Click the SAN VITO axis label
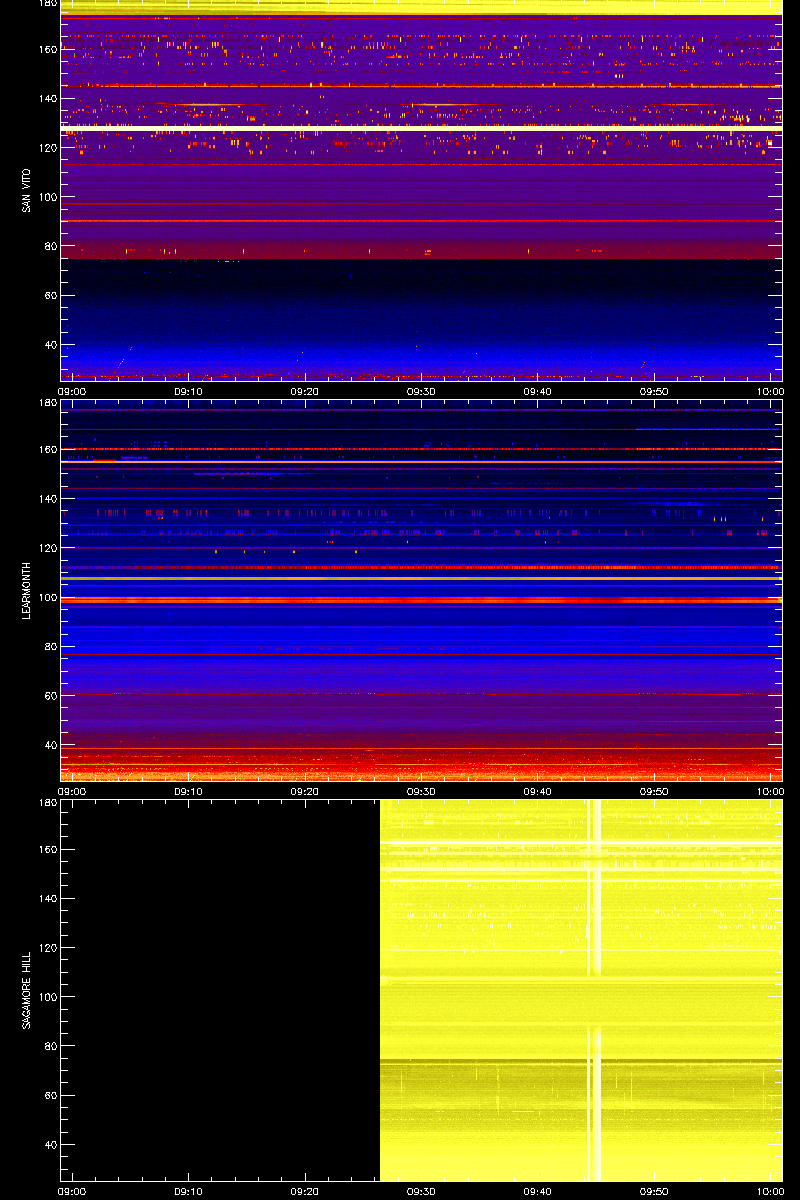This screenshot has width=800, height=1200. (x=27, y=190)
